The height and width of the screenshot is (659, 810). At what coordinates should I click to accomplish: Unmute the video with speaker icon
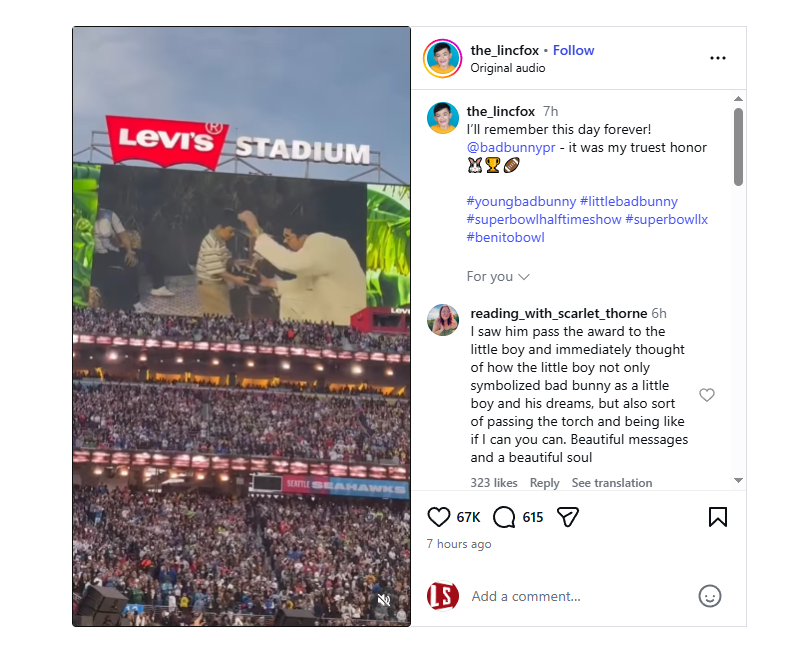(383, 600)
